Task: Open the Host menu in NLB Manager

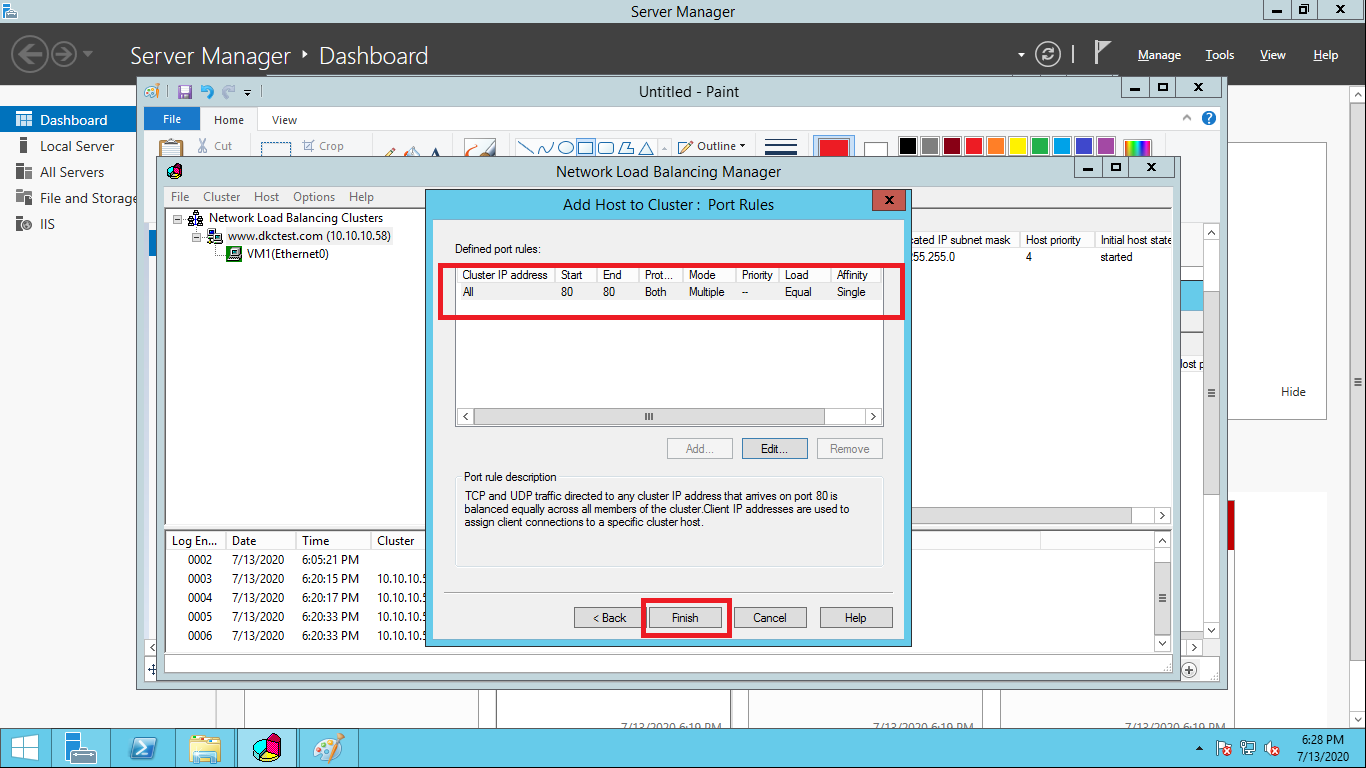Action: tap(266, 197)
